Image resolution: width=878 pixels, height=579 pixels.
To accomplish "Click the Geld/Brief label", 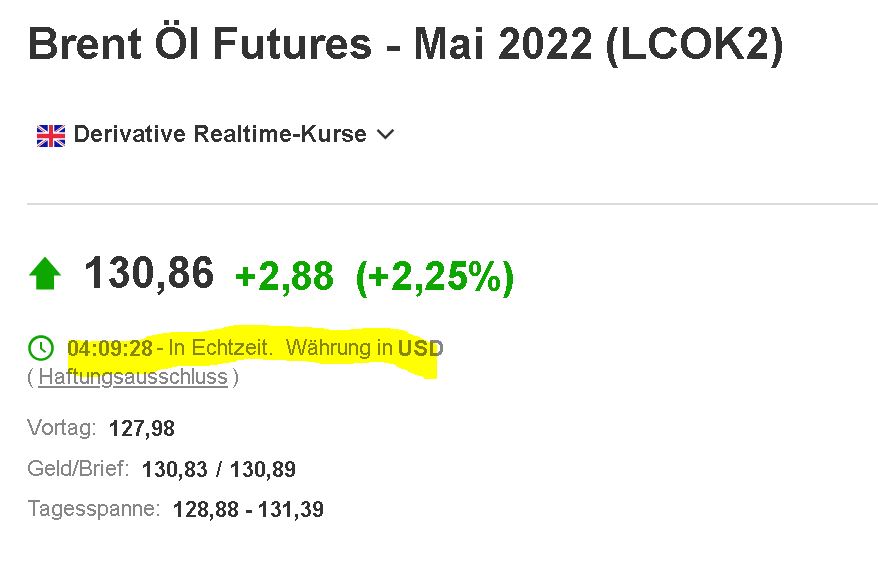I will (x=78, y=469).
